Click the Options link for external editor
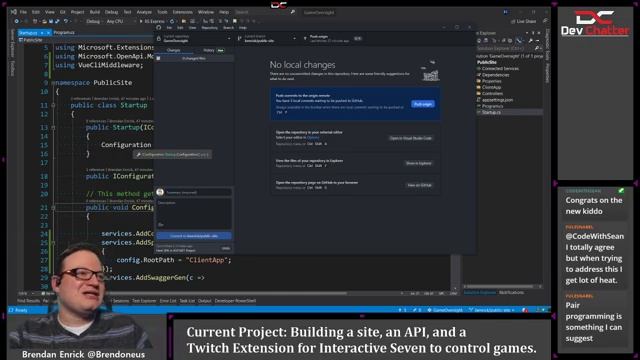 [x=313, y=138]
